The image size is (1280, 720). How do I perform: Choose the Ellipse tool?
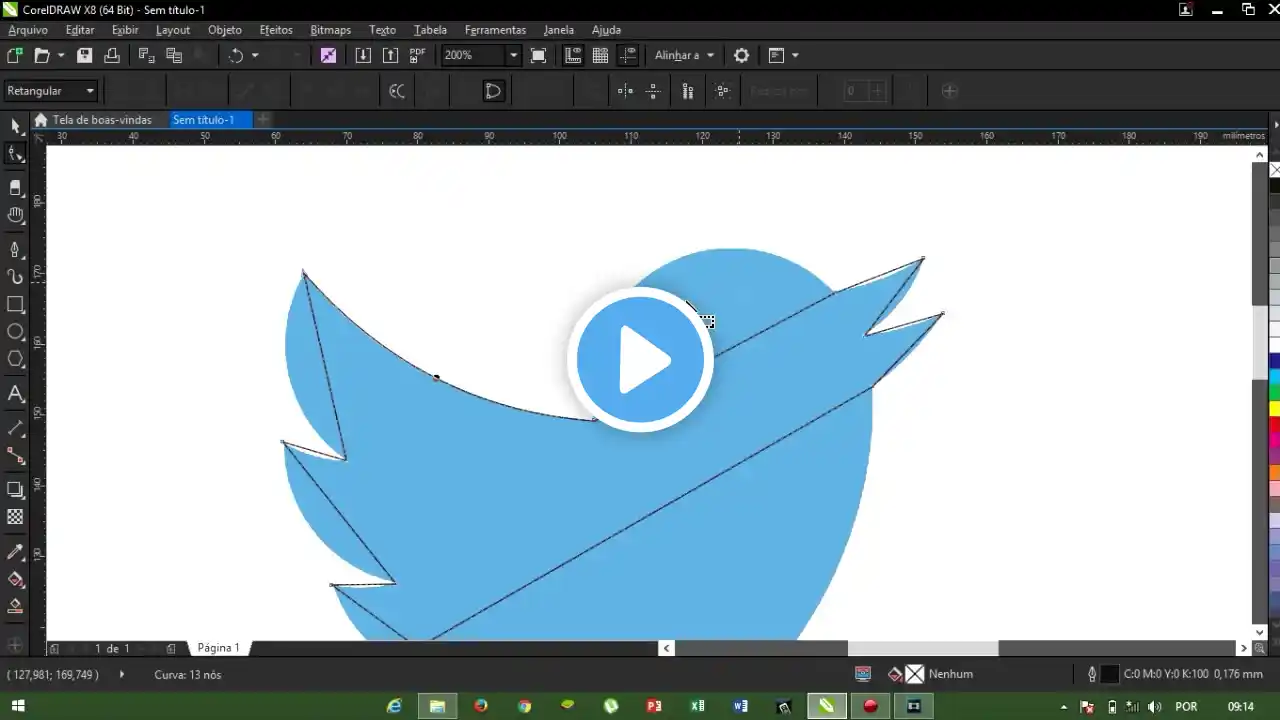(15, 332)
